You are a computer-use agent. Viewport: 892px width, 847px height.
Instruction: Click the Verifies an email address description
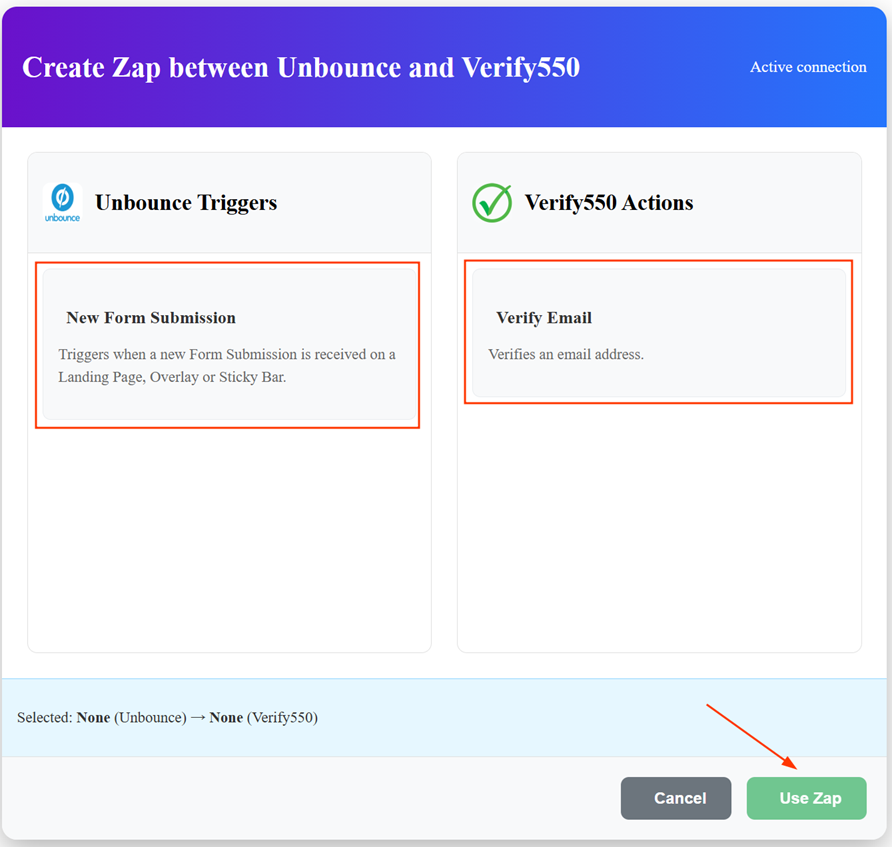pyautogui.click(x=567, y=353)
